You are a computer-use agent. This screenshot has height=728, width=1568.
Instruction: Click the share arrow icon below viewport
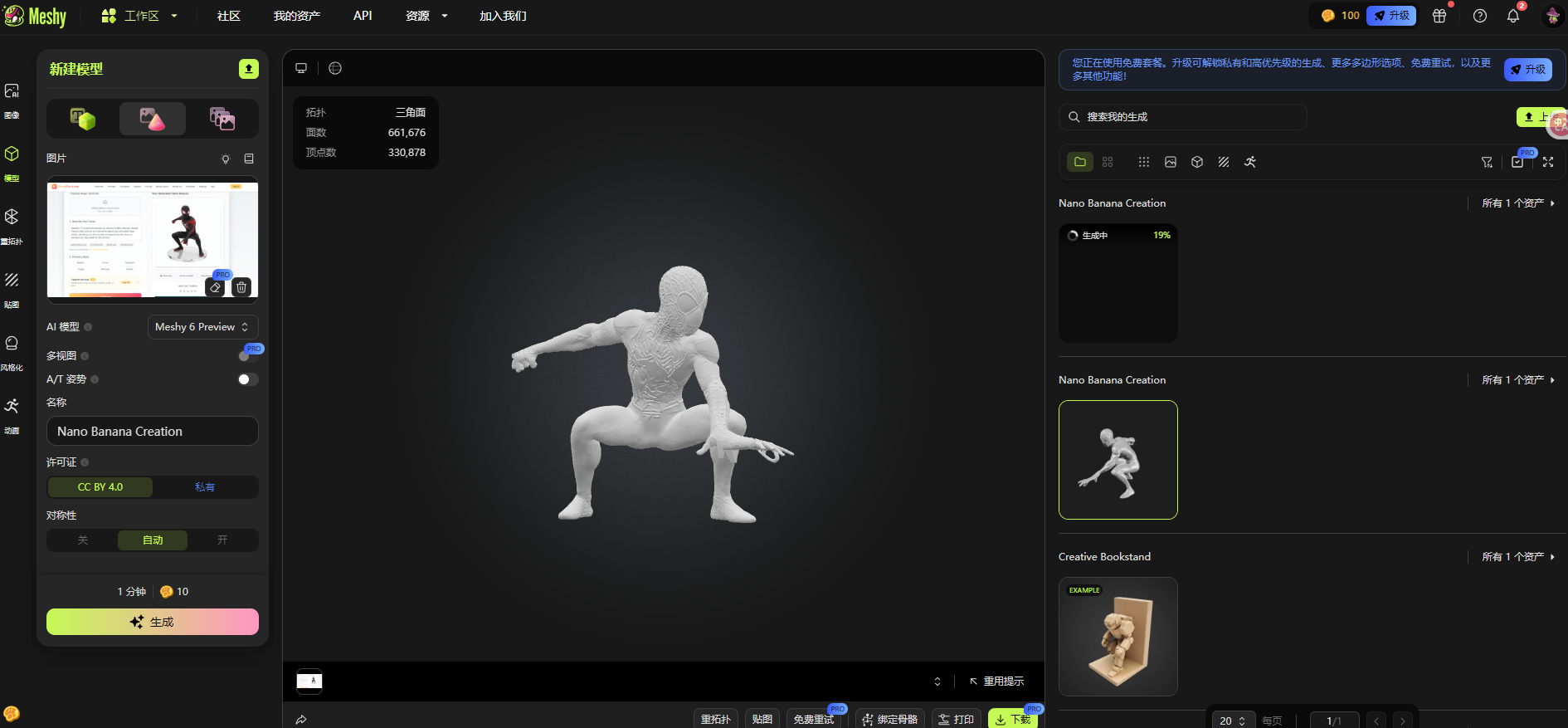[x=301, y=720]
